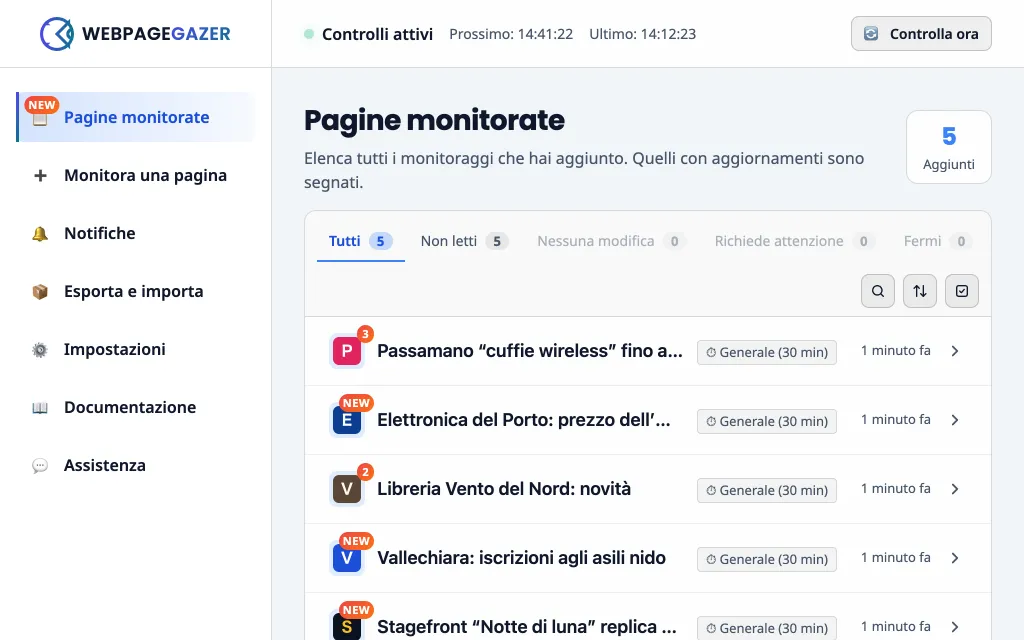Click the "Prossimo: 14:41:22" text
Viewport: 1024px width, 640px height.
(x=511, y=34)
